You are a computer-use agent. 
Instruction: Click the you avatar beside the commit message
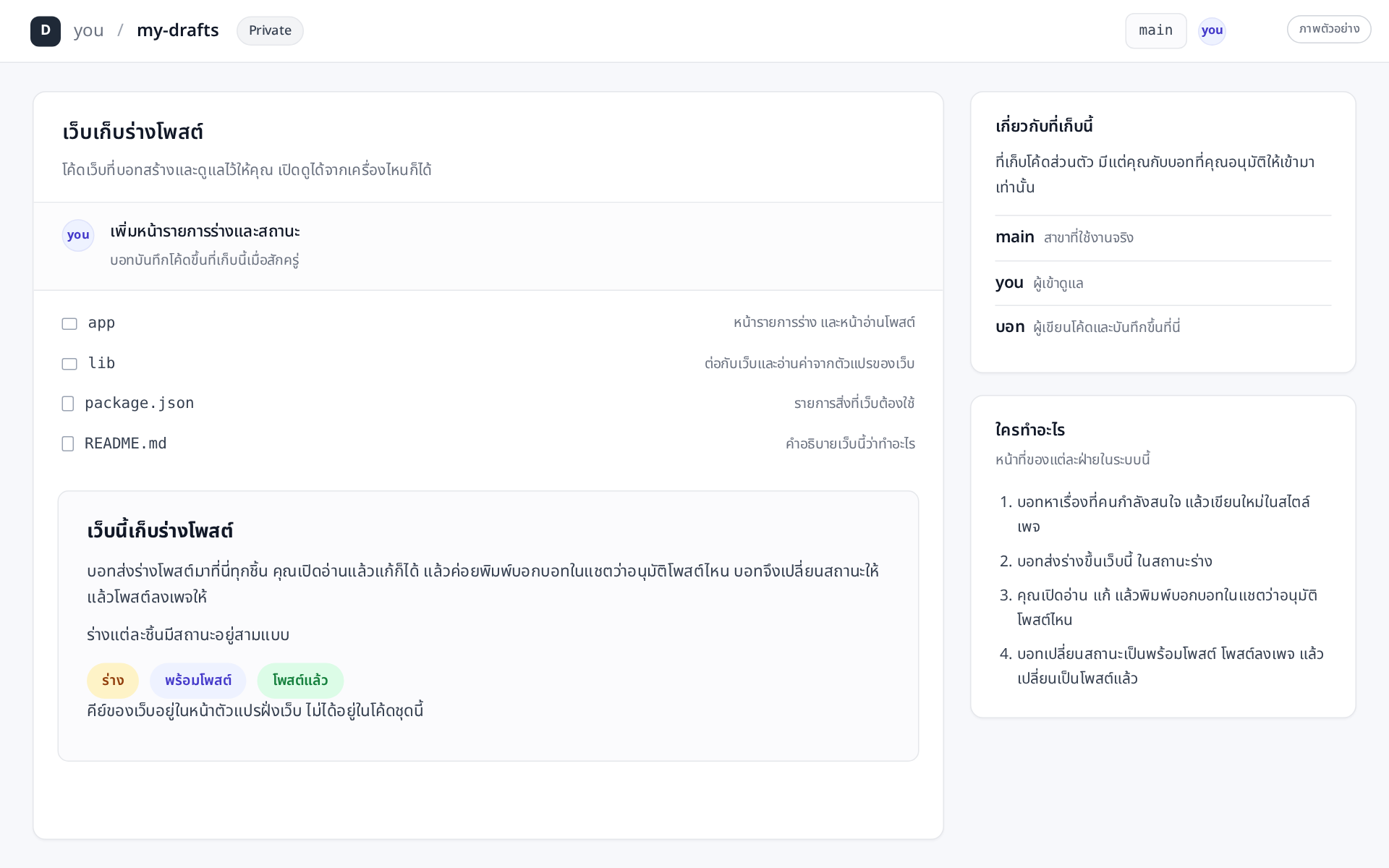point(78,235)
